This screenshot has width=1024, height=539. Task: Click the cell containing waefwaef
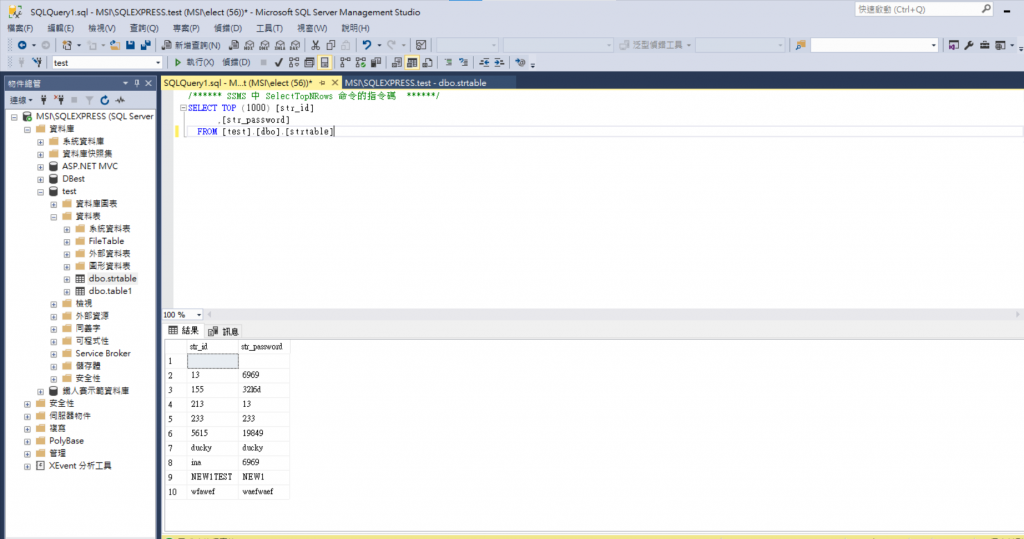click(264, 491)
